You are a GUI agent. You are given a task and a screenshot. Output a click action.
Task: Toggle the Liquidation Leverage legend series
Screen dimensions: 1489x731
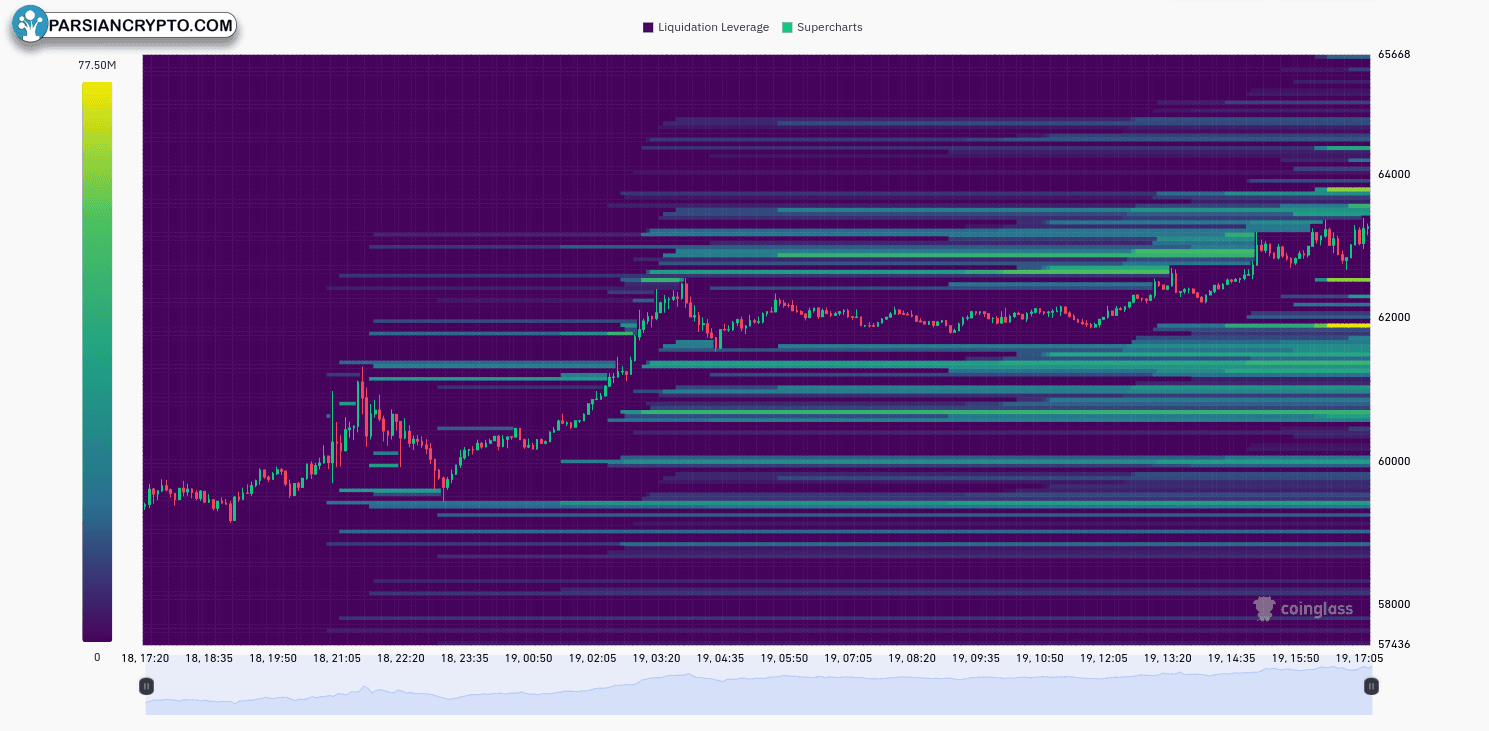point(706,27)
